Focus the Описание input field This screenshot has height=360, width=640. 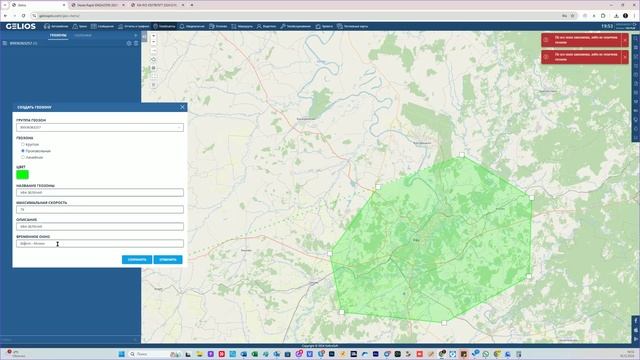(100, 227)
